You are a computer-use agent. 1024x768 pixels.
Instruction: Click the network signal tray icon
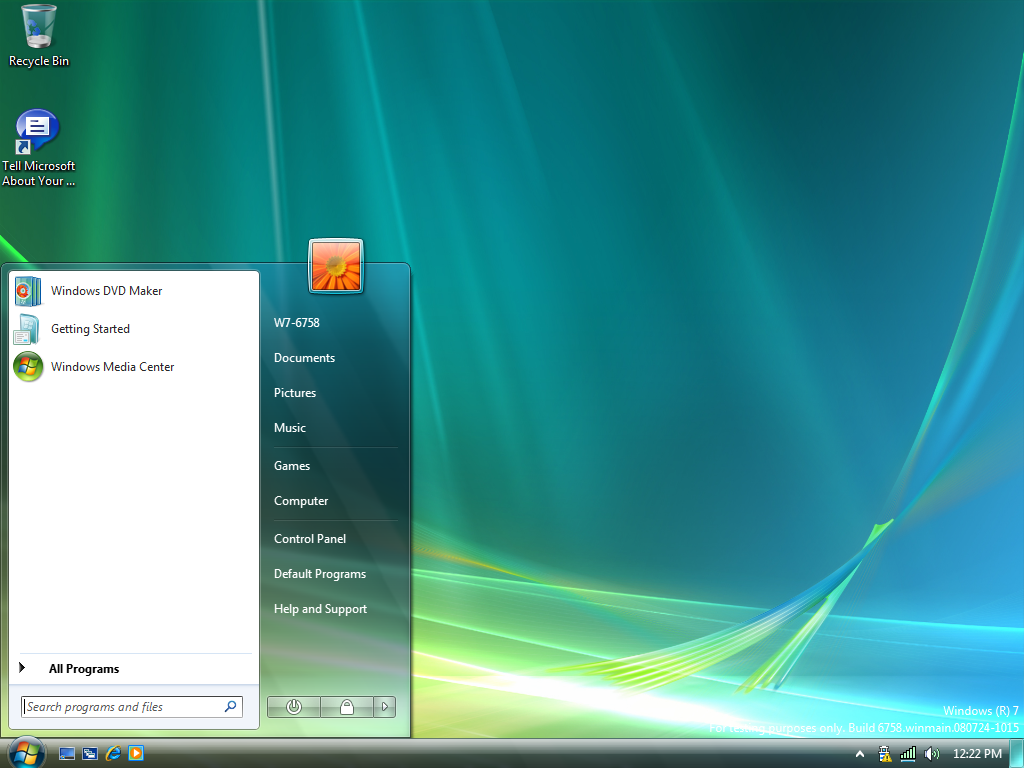908,753
